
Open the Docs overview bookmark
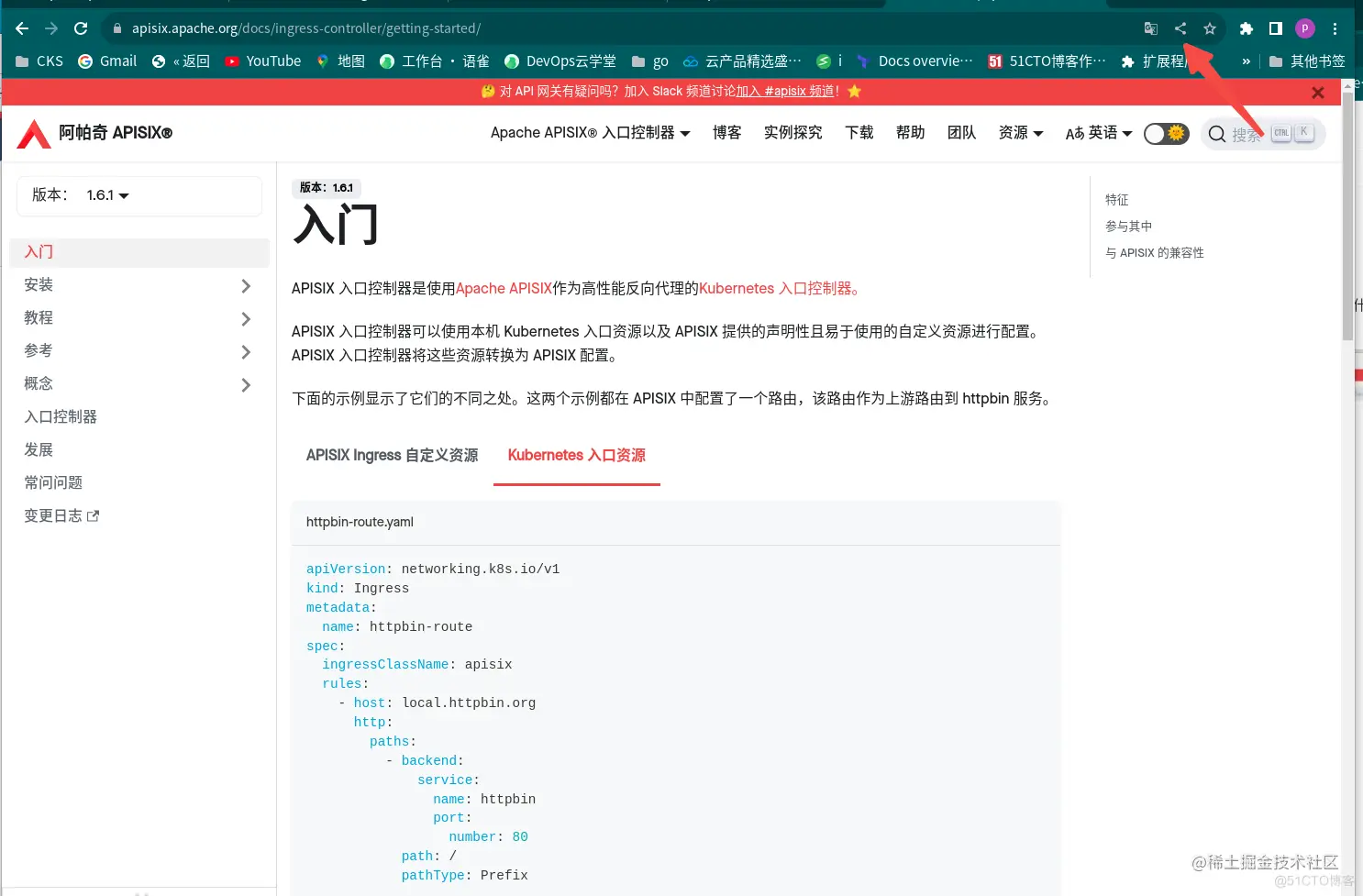pyautogui.click(x=914, y=61)
